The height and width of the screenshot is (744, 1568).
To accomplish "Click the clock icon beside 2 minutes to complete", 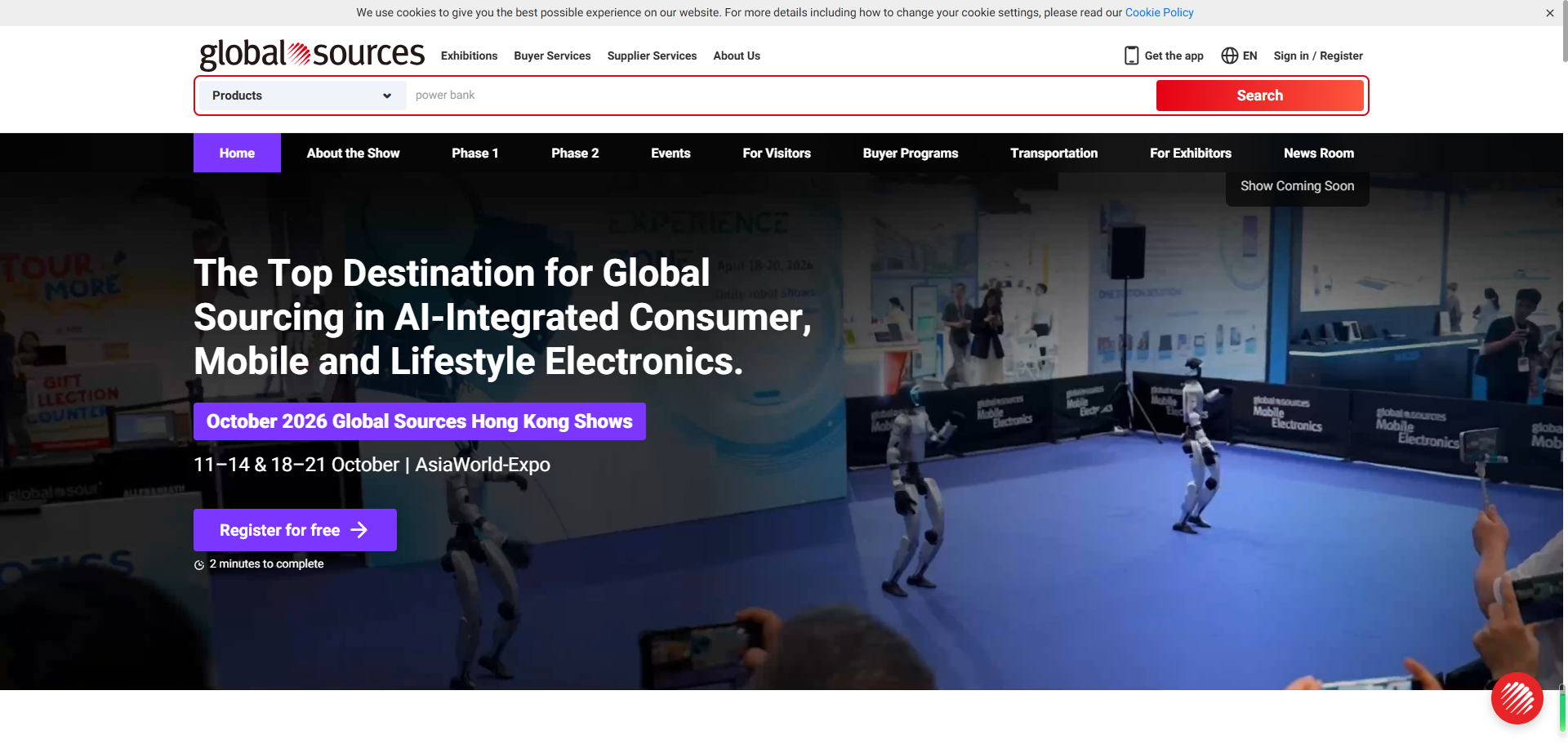I will (x=199, y=564).
